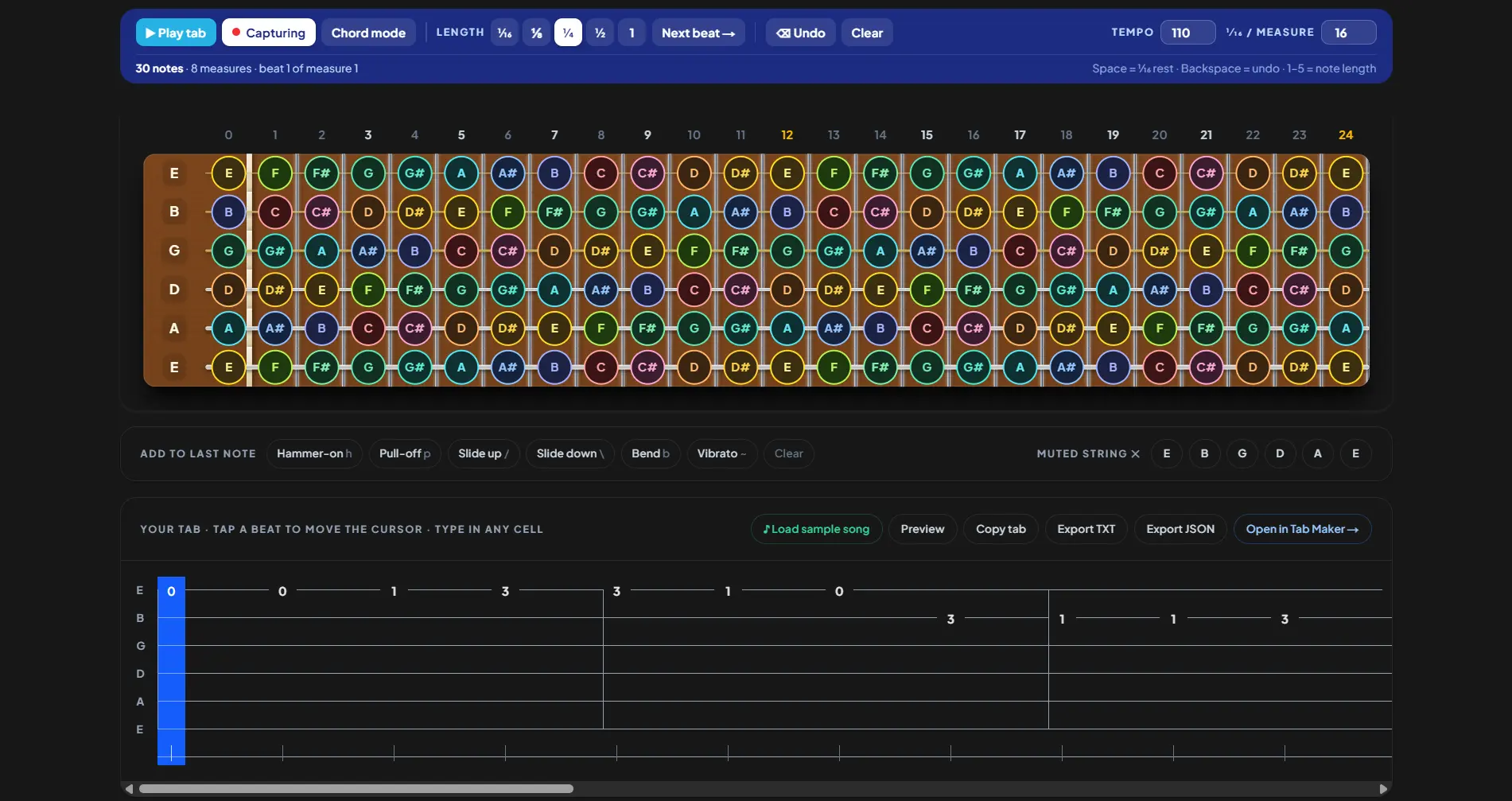Load the sample song

(x=816, y=529)
